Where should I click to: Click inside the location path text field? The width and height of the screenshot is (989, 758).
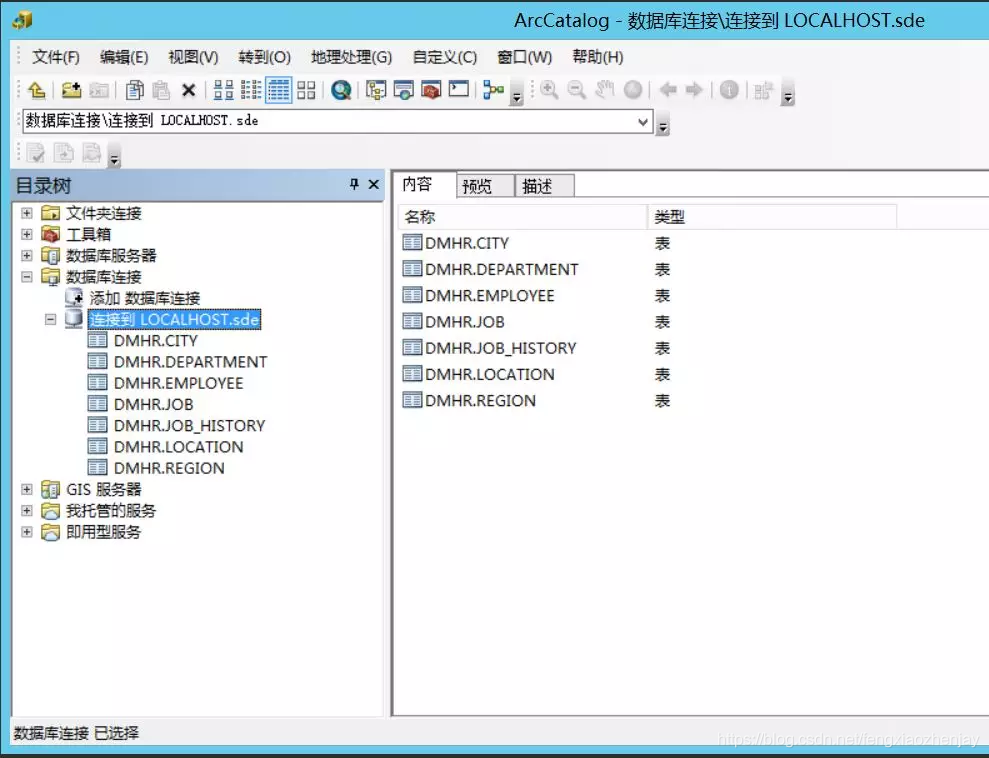pyautogui.click(x=328, y=121)
